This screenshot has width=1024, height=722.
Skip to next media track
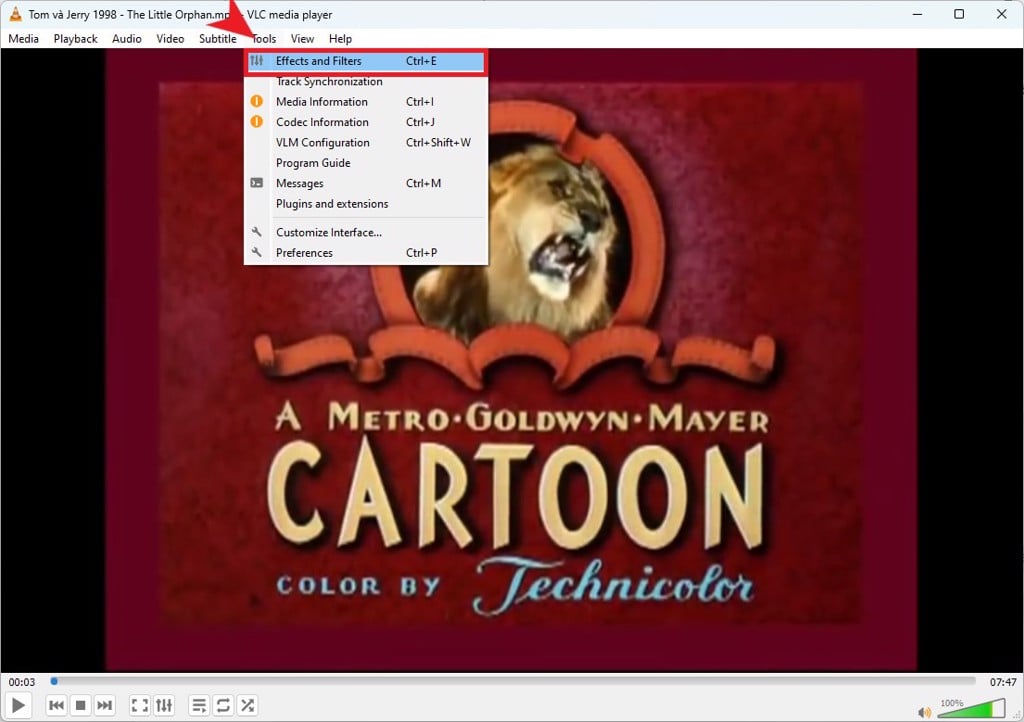click(x=104, y=705)
